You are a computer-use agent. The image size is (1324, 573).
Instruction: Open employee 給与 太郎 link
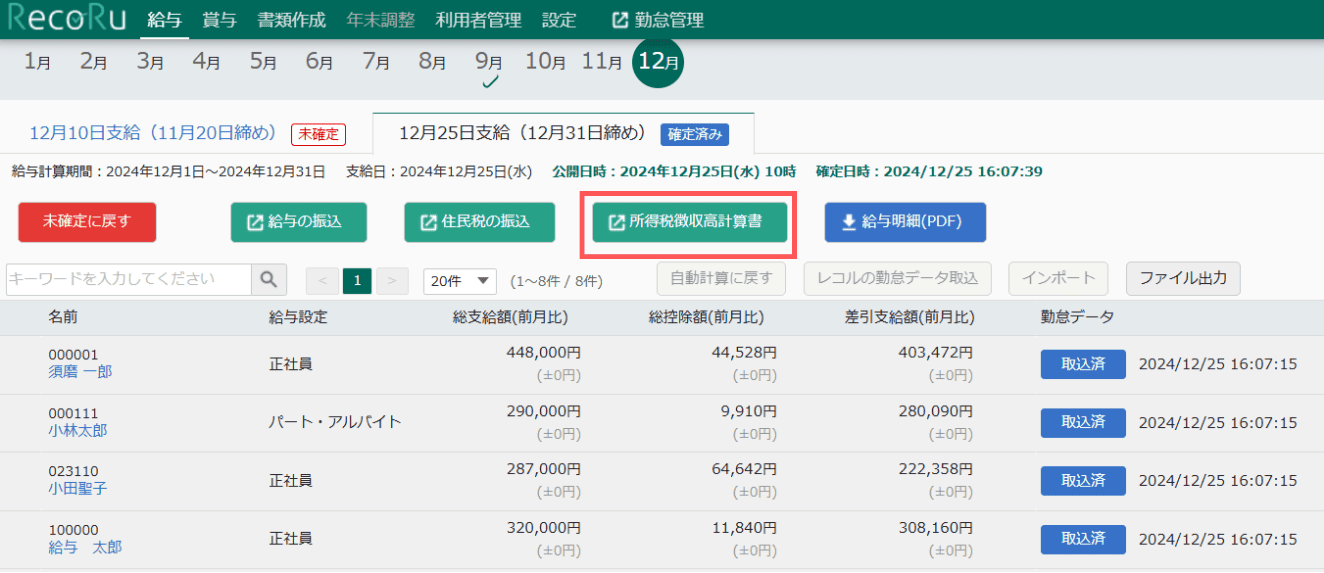(x=85, y=548)
